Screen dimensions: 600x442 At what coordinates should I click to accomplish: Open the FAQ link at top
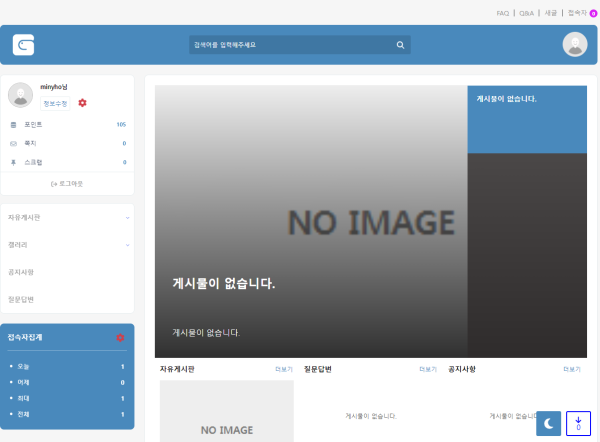coord(502,13)
